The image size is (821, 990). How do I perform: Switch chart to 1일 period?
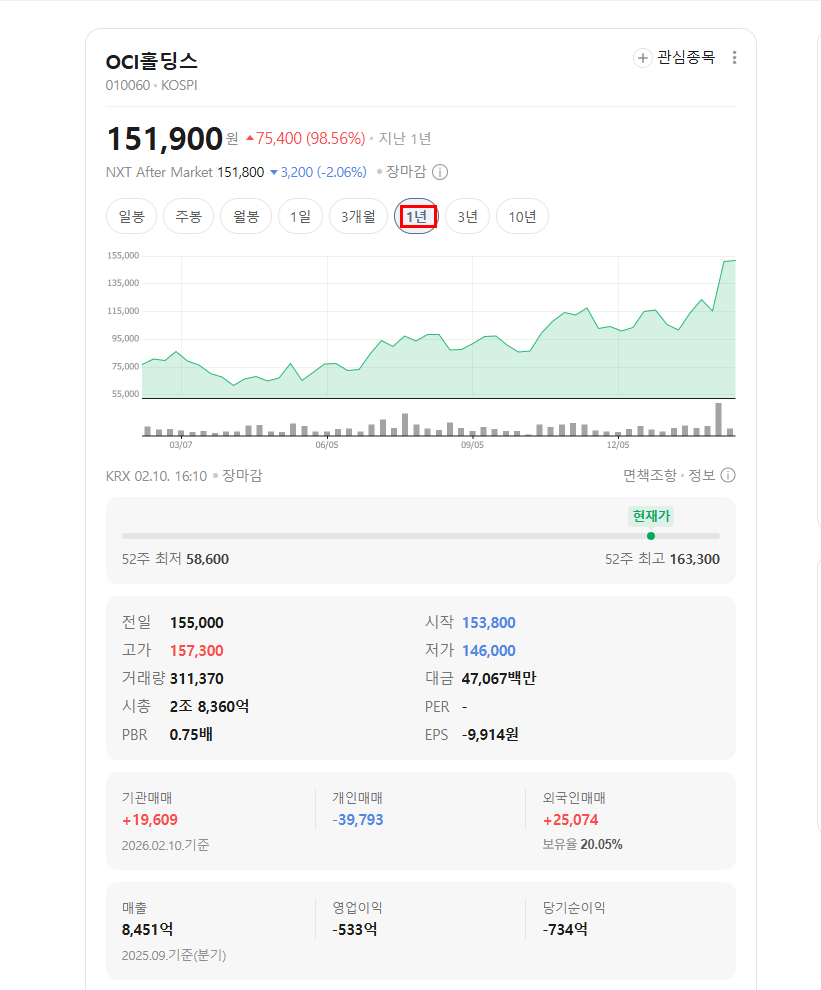coord(301,217)
